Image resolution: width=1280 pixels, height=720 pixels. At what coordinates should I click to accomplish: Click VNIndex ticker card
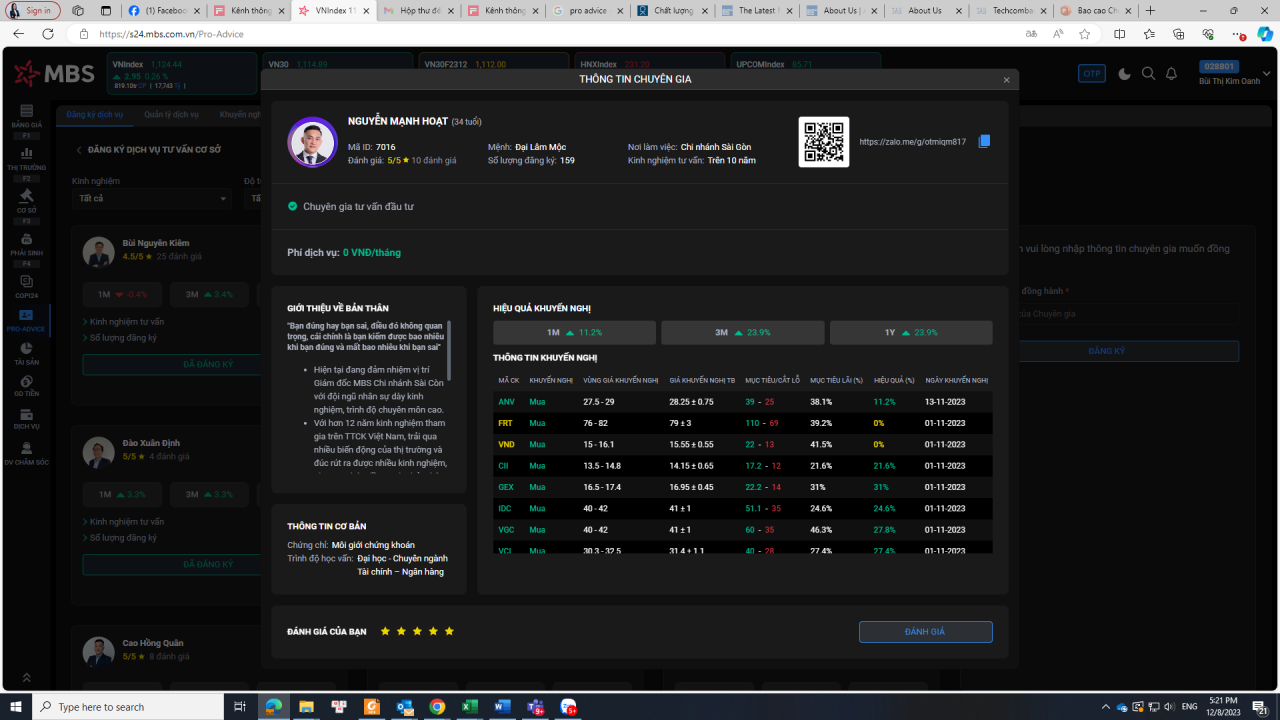(x=183, y=73)
